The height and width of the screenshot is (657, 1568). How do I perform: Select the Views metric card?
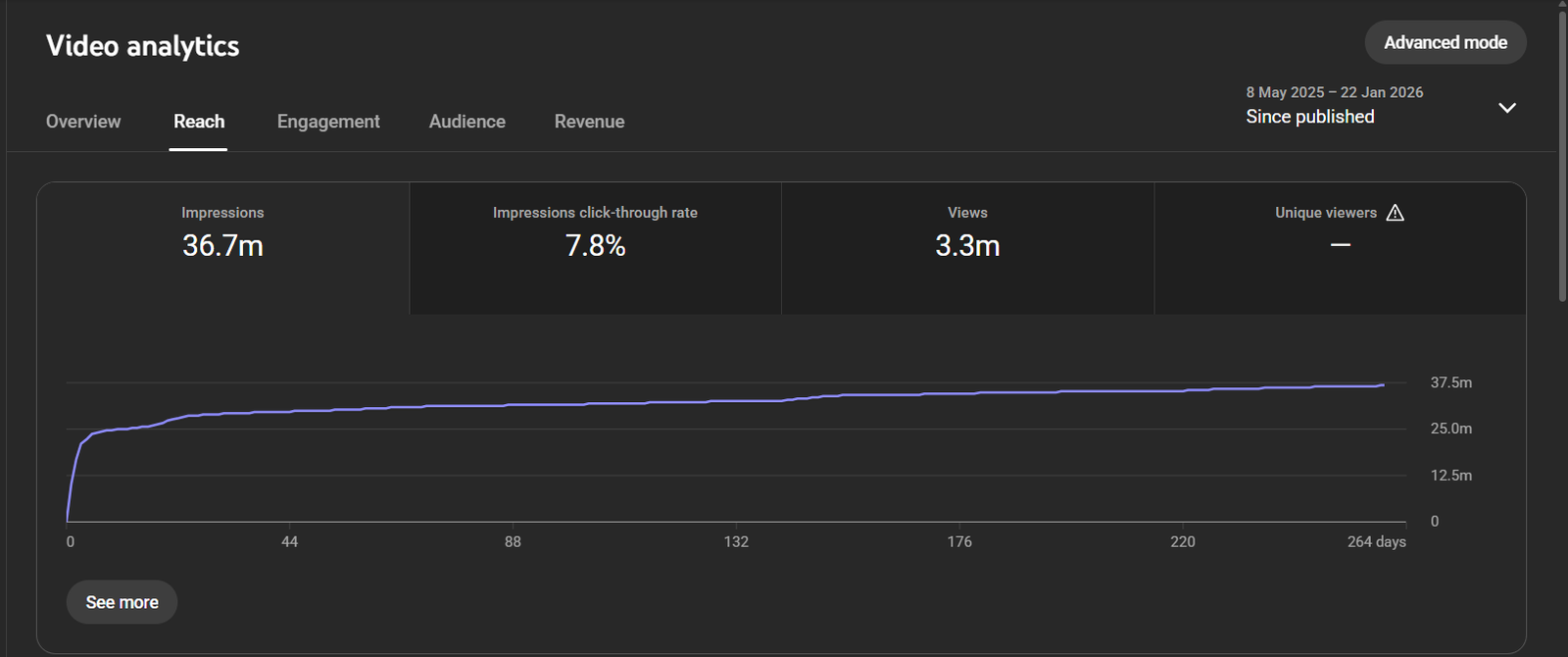tap(967, 247)
